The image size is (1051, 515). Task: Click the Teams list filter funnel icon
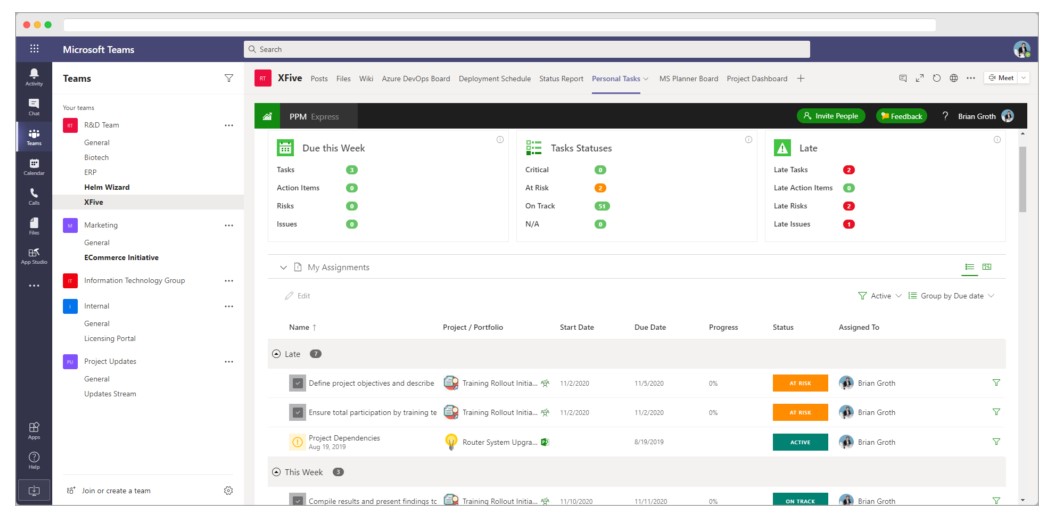[229, 78]
